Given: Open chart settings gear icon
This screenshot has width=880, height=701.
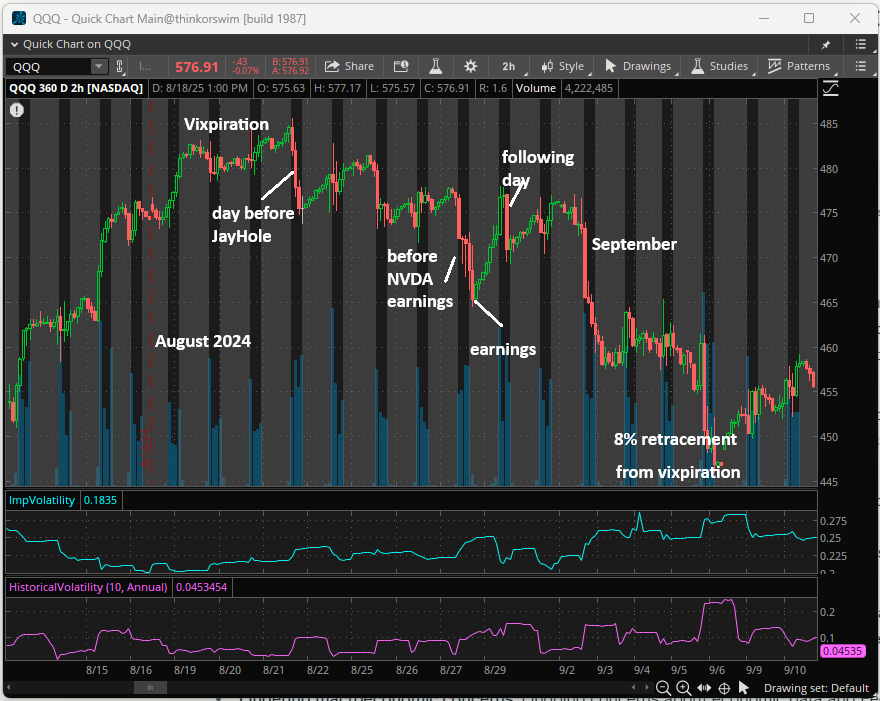Looking at the screenshot, I should tap(470, 66).
